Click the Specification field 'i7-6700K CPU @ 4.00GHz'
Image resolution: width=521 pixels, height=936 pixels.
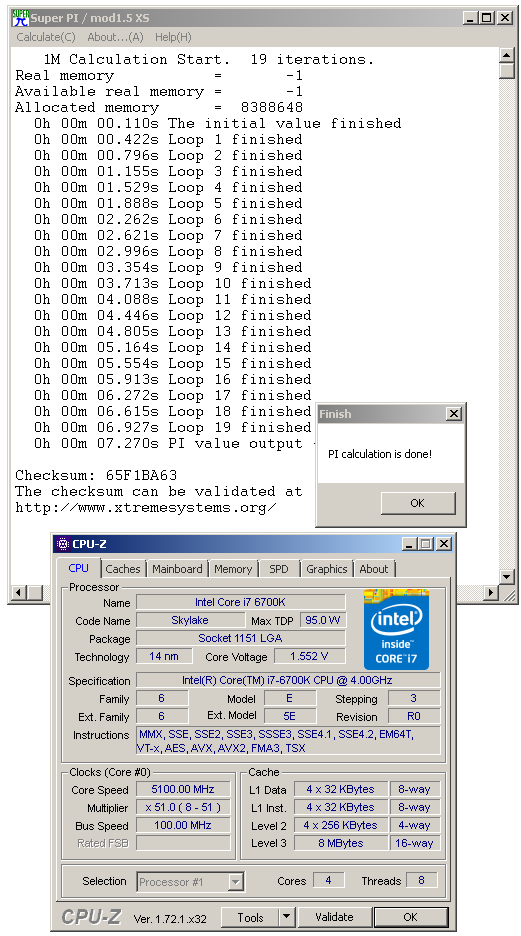[288, 680]
